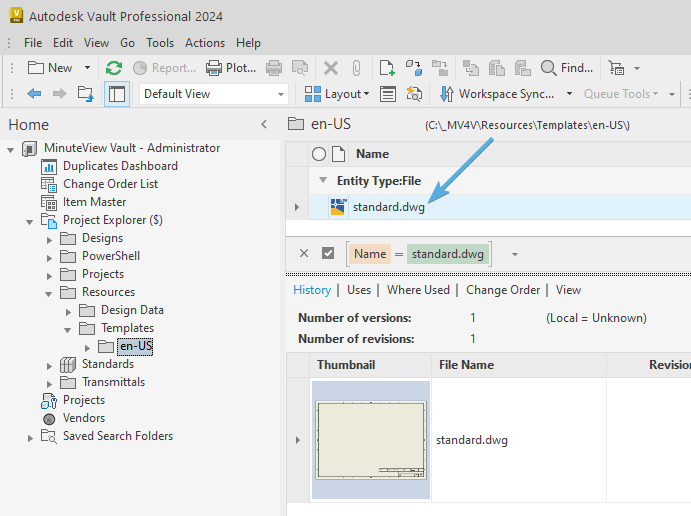Go back with the blue left arrow
The width and height of the screenshot is (691, 516).
(34, 93)
